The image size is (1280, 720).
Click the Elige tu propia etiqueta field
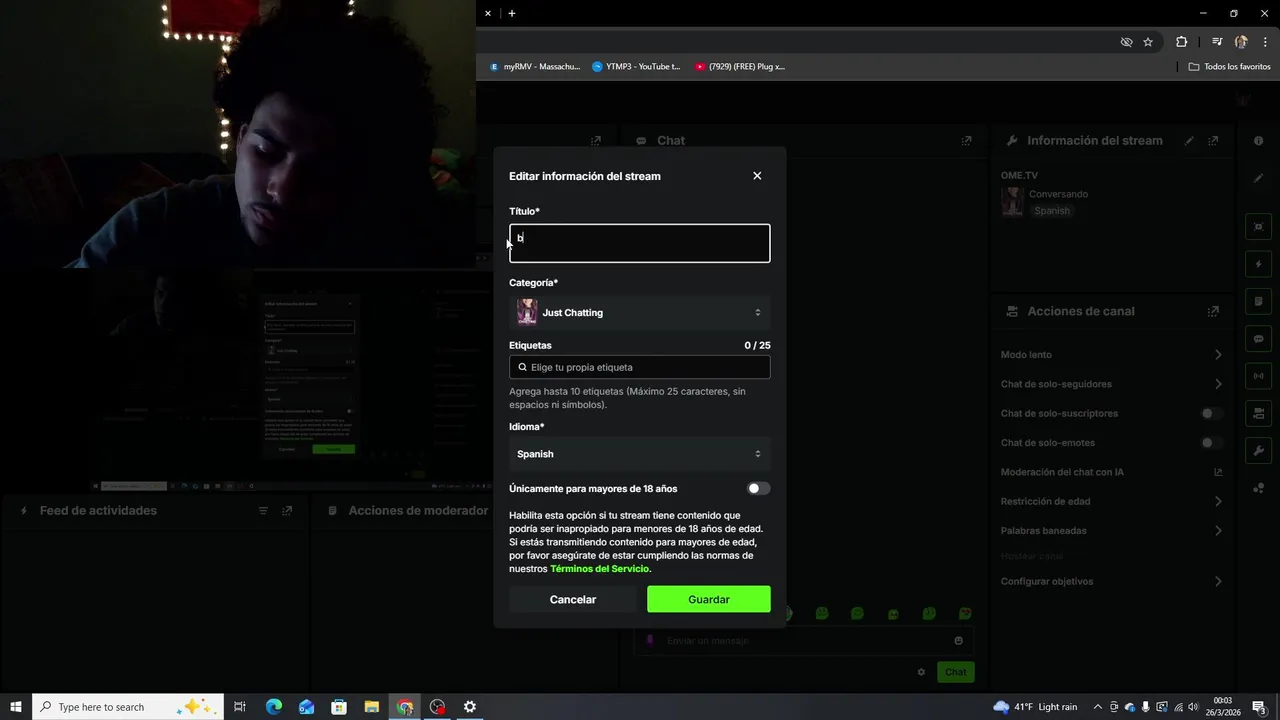click(639, 367)
